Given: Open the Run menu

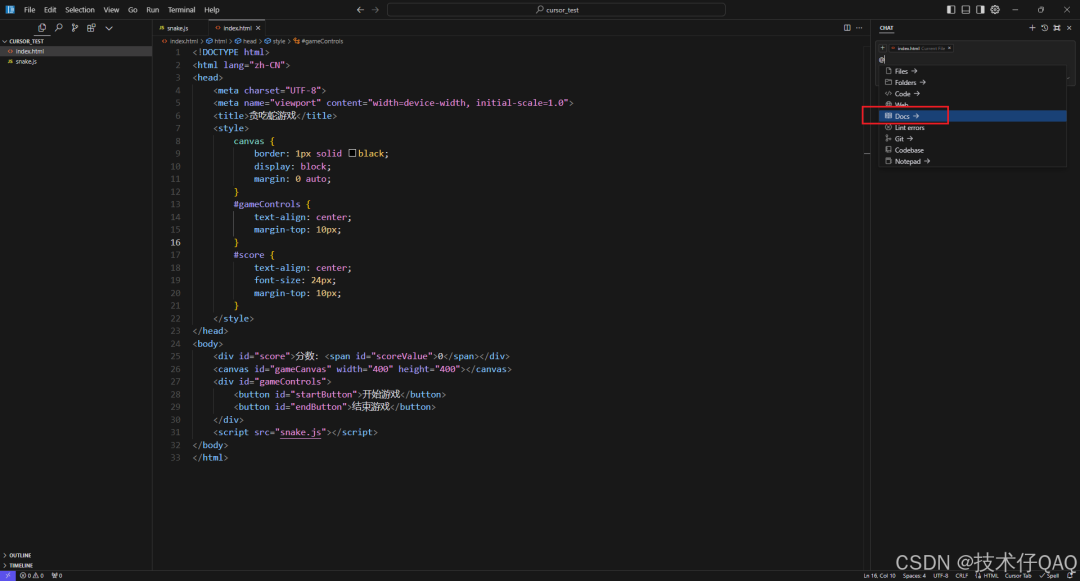Looking at the screenshot, I should (x=153, y=10).
